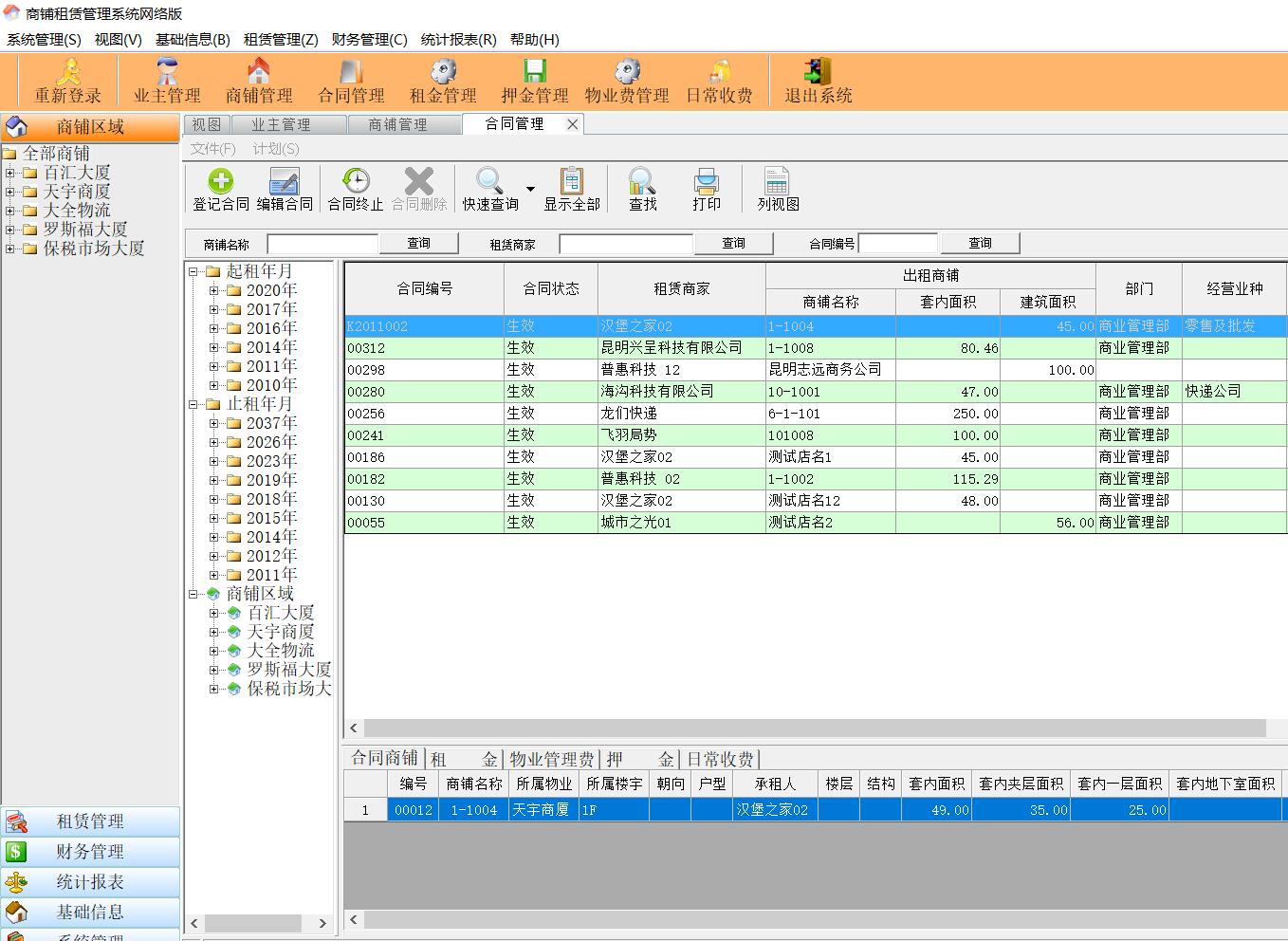Click tree panel scroll right arrow
Image resolution: width=1288 pixels, height=941 pixels.
point(322,923)
